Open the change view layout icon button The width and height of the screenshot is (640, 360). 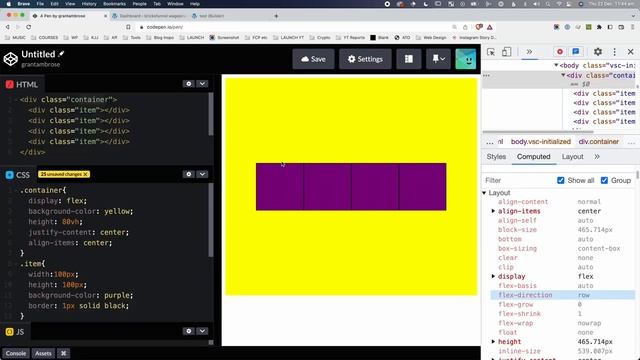409,59
